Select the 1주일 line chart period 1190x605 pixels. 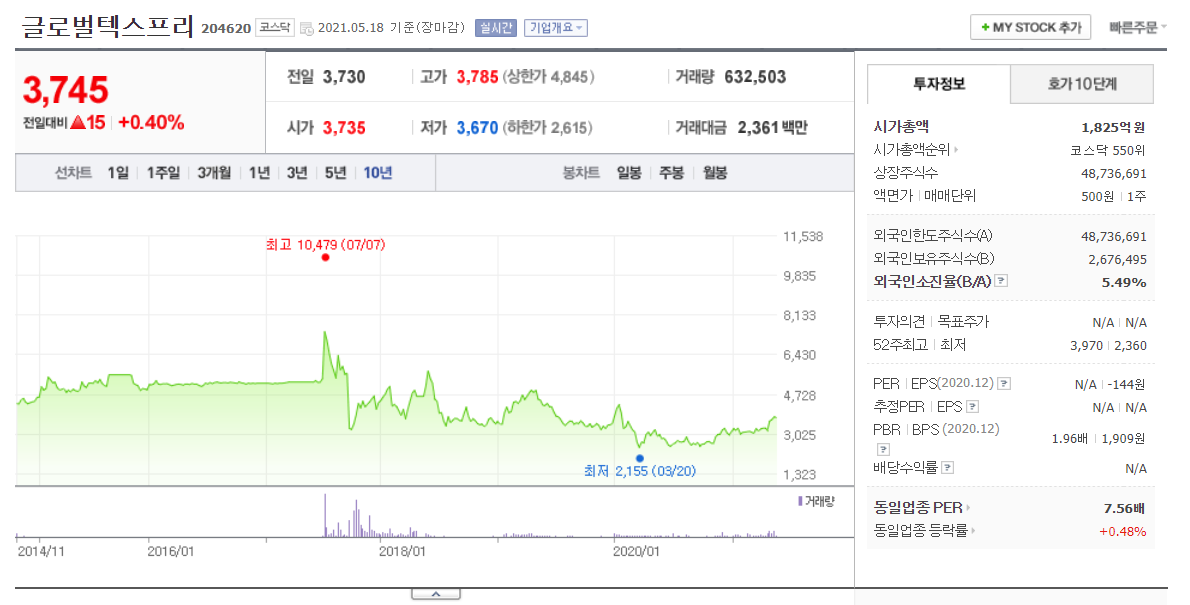pyautogui.click(x=163, y=173)
